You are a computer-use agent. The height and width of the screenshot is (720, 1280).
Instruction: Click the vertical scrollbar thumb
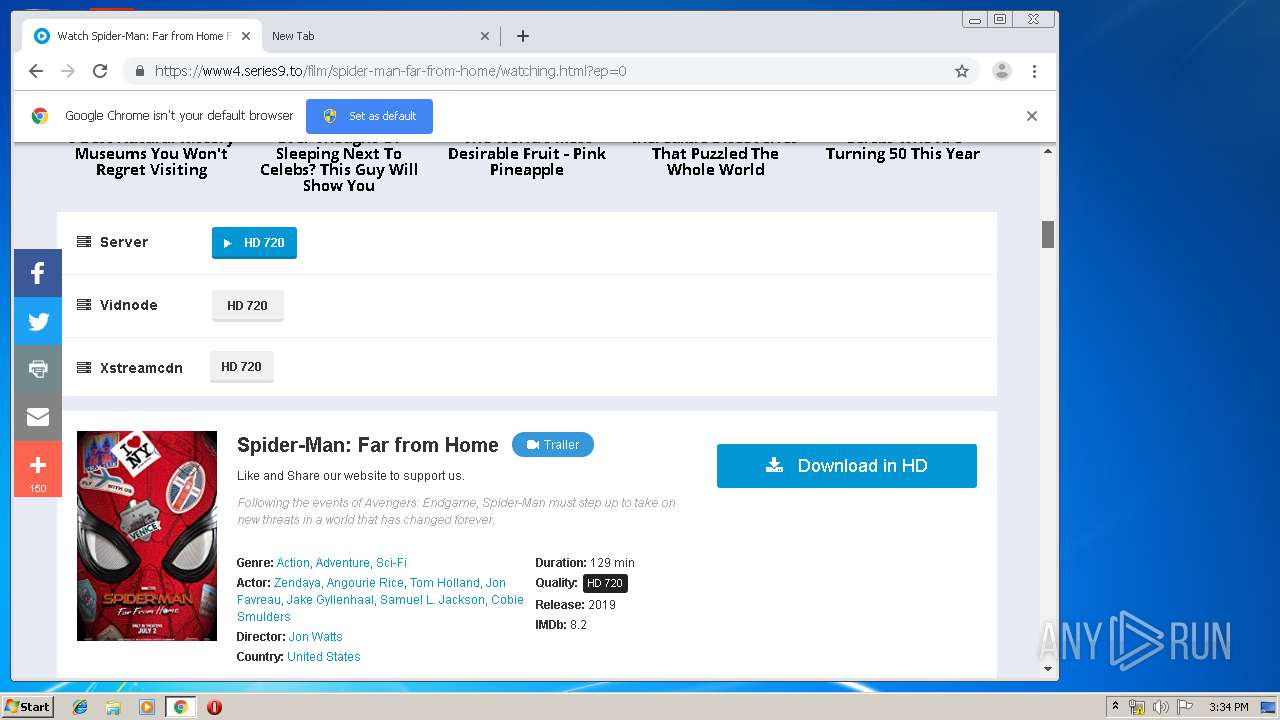(1048, 235)
